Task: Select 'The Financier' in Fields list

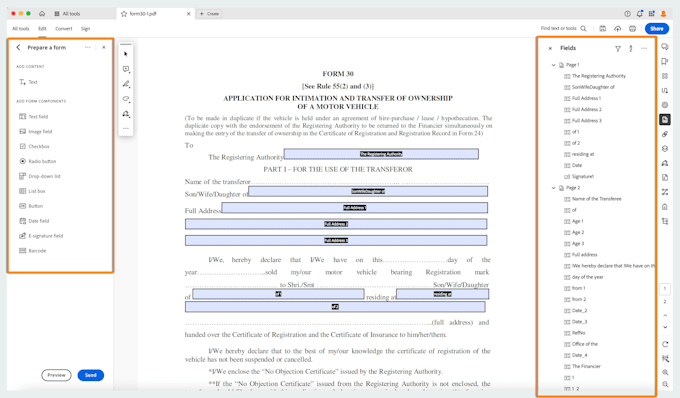Action: (x=582, y=366)
